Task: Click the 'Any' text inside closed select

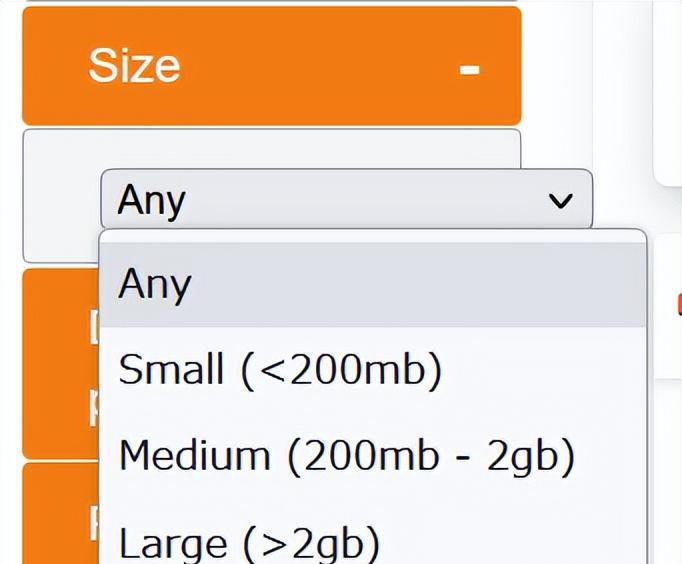Action: [152, 200]
